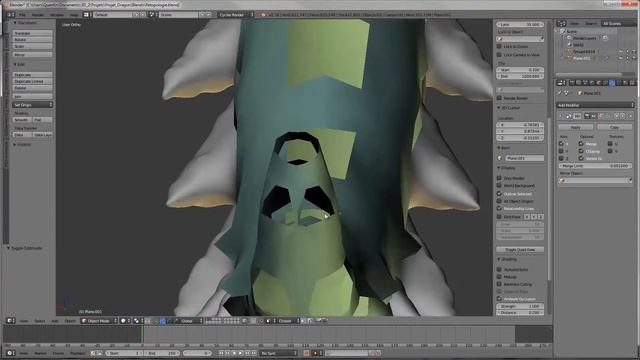
Task: Click the scene browse icon
Action: pyautogui.click(x=152, y=15)
